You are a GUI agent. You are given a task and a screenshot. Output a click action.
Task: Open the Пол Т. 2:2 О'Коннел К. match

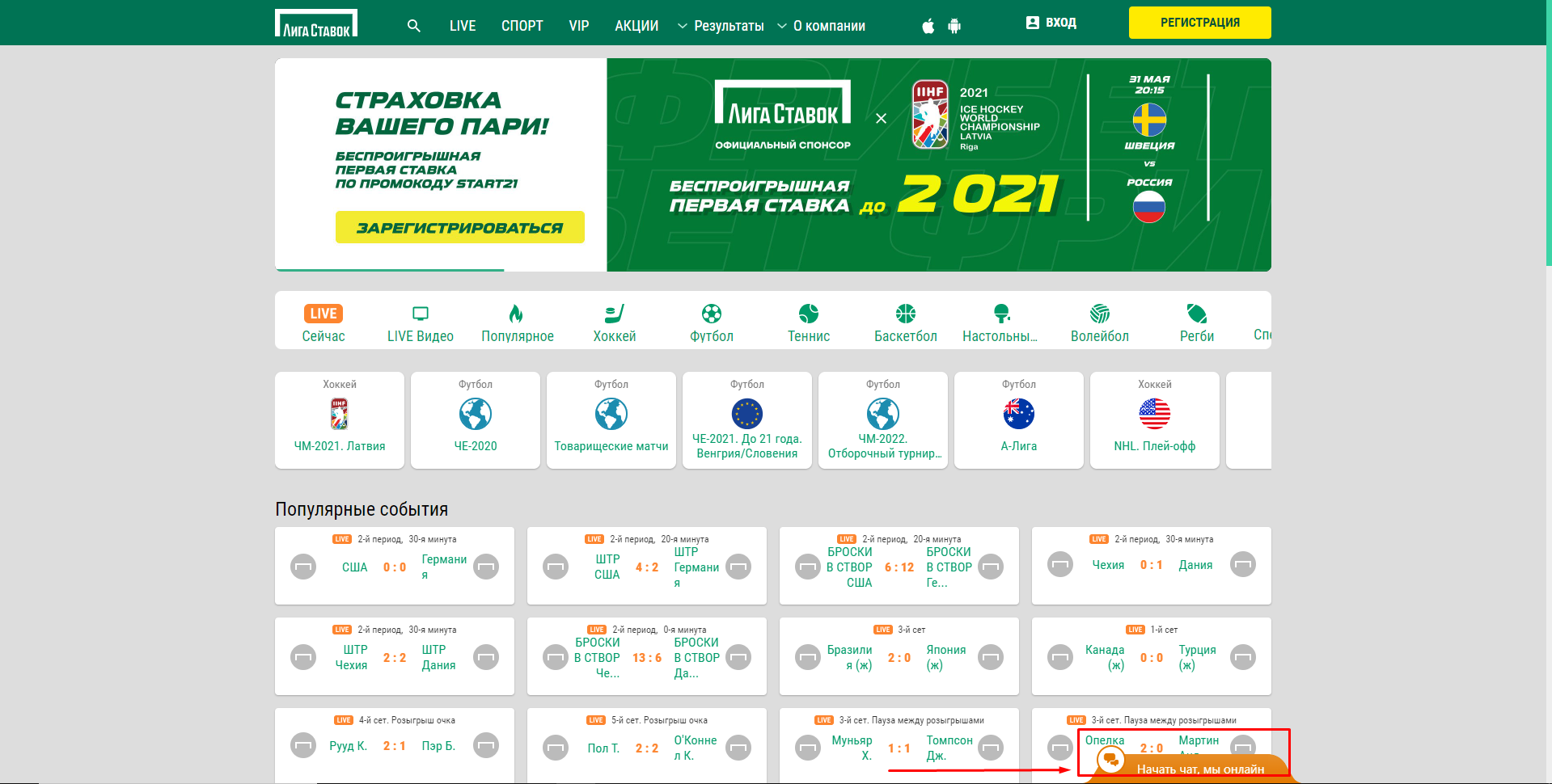click(647, 746)
